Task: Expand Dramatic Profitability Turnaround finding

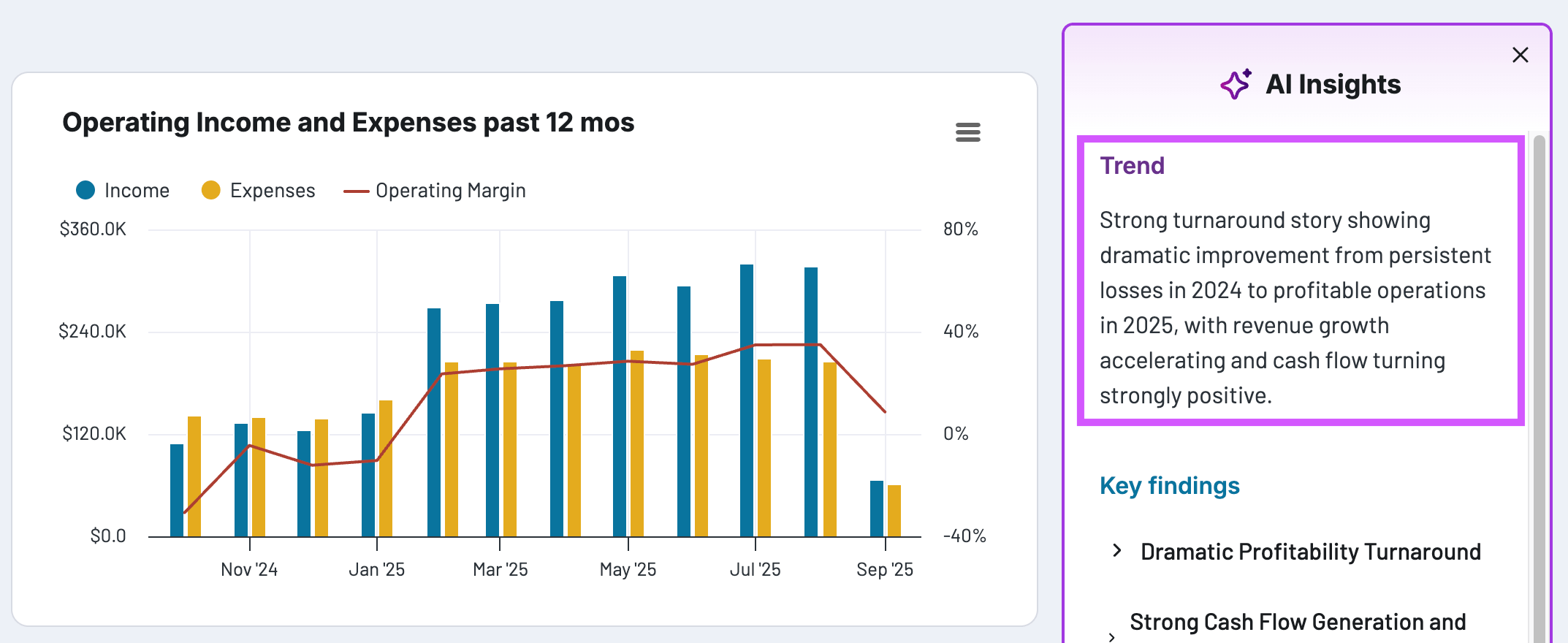Action: click(1310, 552)
